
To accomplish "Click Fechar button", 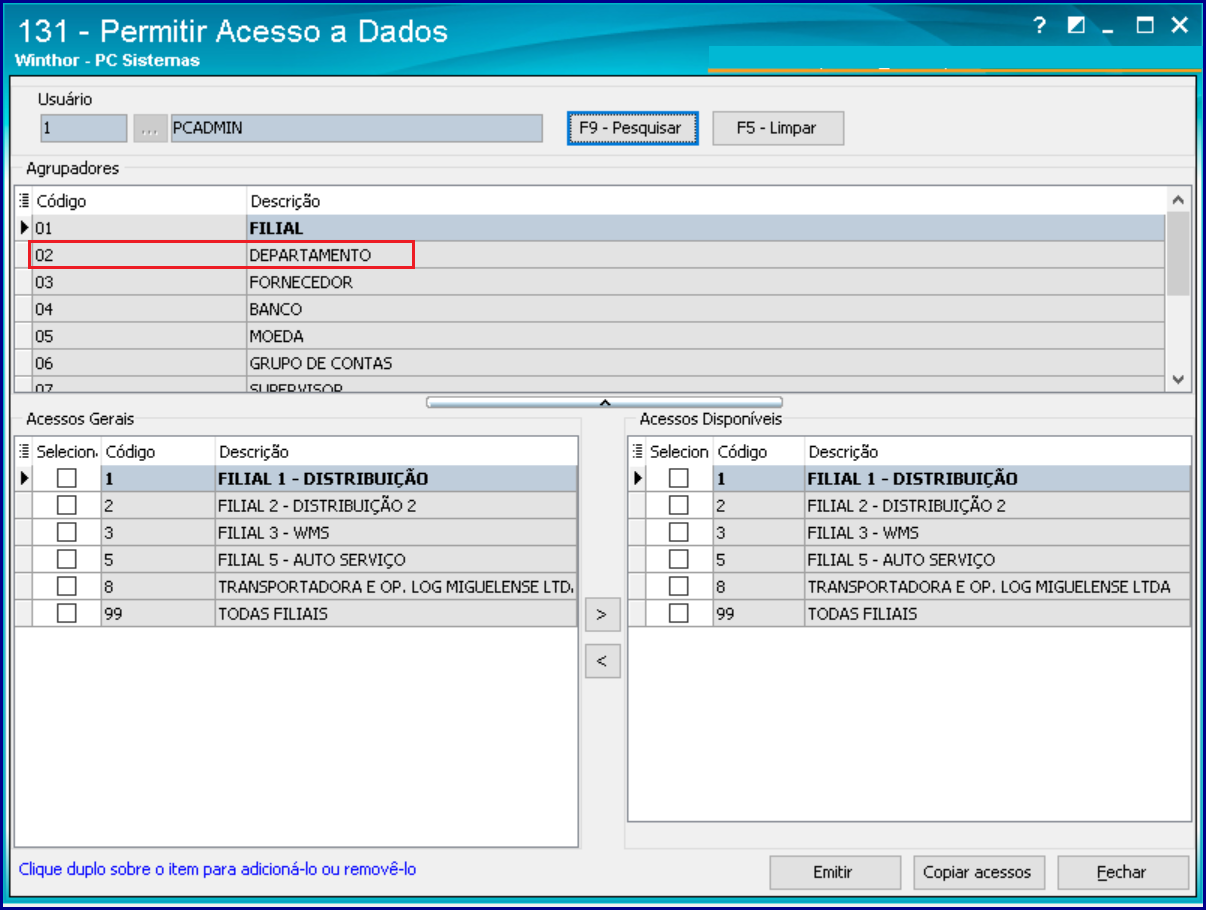I will [1123, 872].
